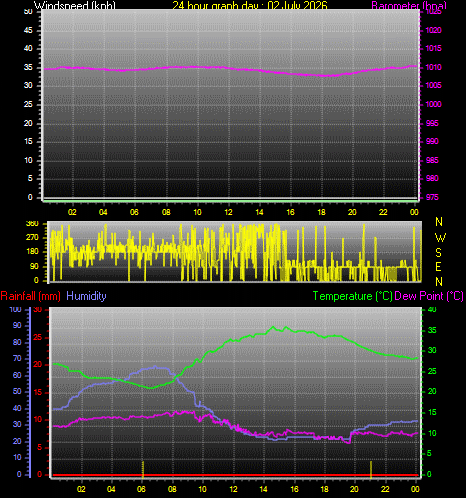Click the W compass label beside the direction graph
Image resolution: width=466 pixels, height=498 pixels.
point(440,238)
